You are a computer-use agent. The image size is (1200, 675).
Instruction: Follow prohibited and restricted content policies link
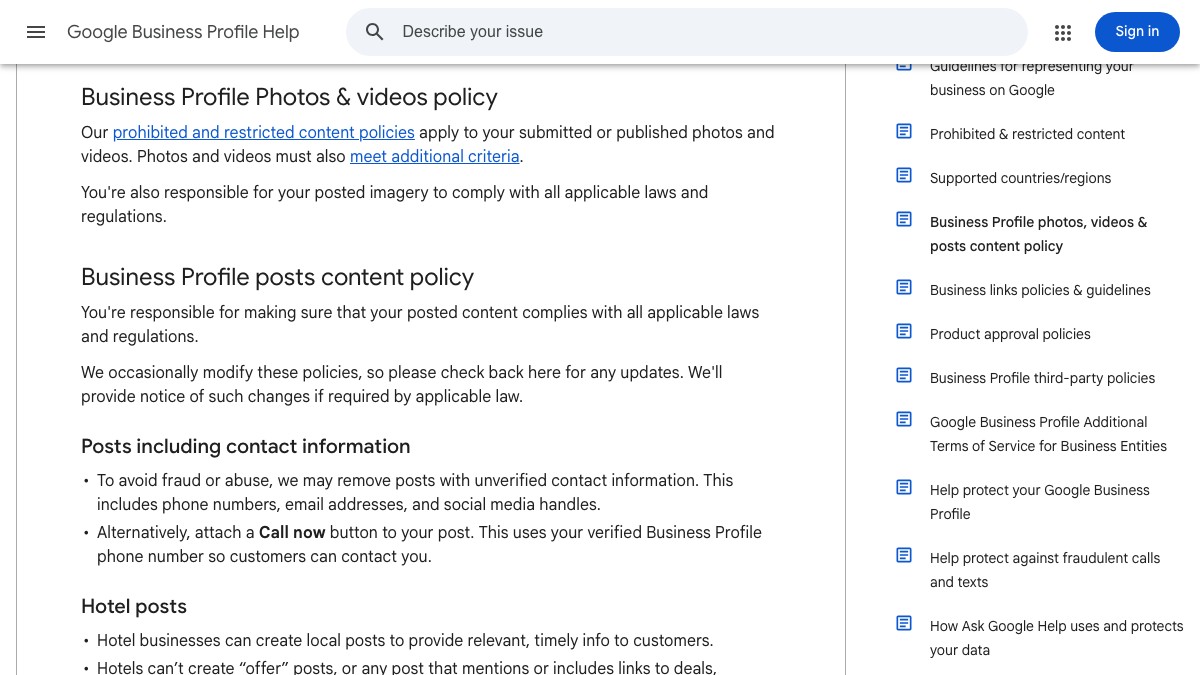point(263,132)
